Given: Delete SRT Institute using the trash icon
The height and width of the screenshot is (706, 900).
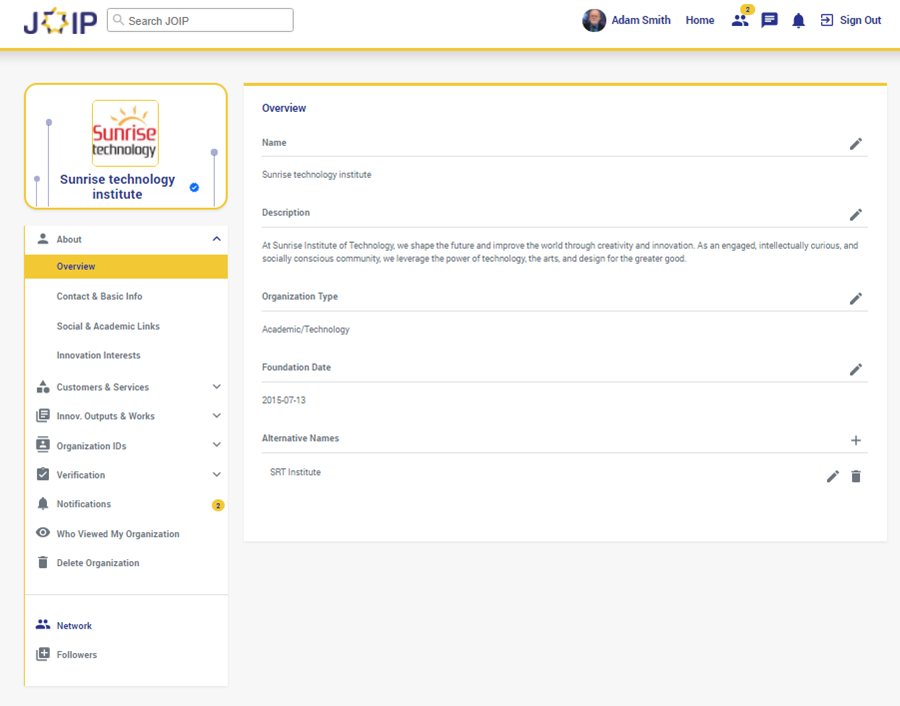Looking at the screenshot, I should pyautogui.click(x=855, y=477).
